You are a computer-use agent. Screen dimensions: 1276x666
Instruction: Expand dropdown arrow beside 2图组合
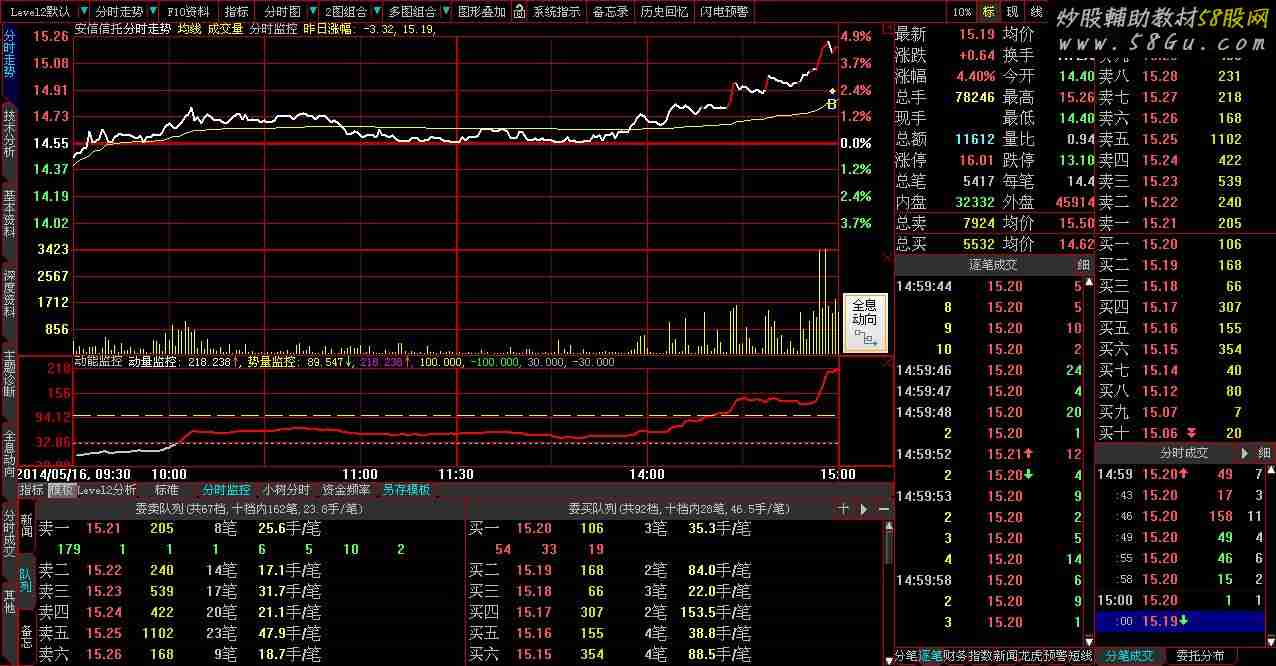(376, 11)
